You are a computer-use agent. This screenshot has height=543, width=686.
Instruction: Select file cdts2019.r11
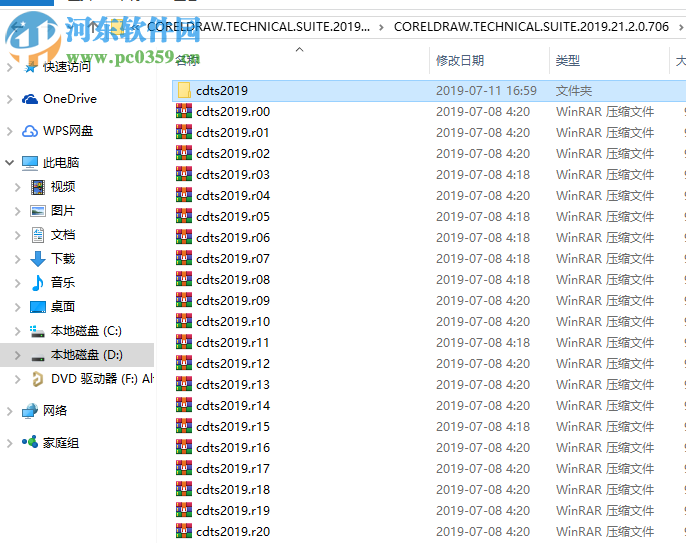pyautogui.click(x=232, y=343)
